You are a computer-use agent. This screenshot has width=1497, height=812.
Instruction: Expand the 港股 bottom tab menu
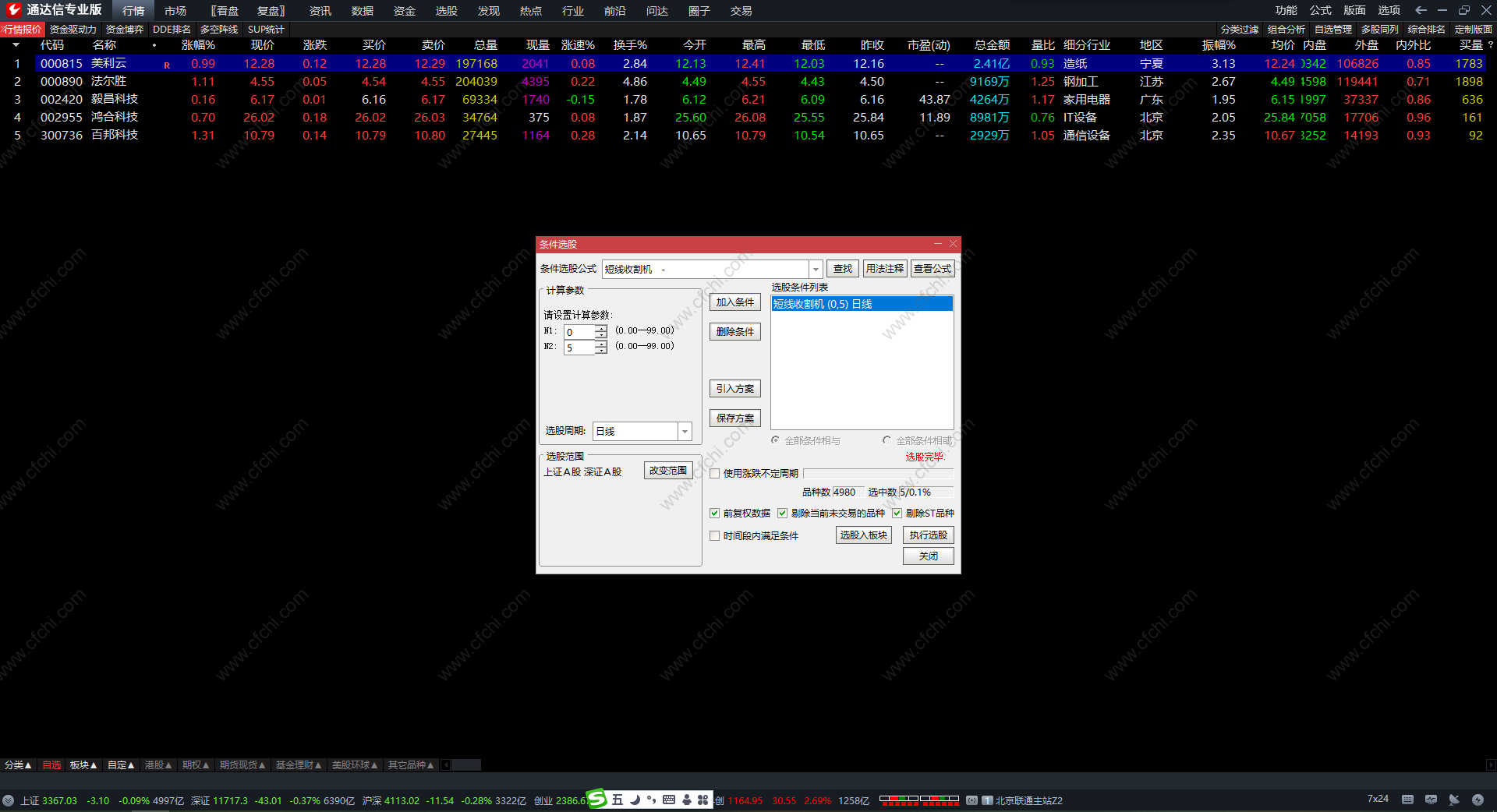[158, 765]
